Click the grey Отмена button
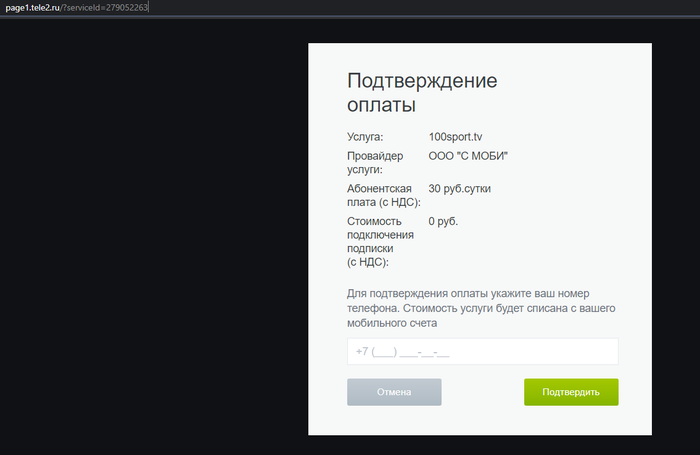This screenshot has width=700, height=455. [394, 392]
